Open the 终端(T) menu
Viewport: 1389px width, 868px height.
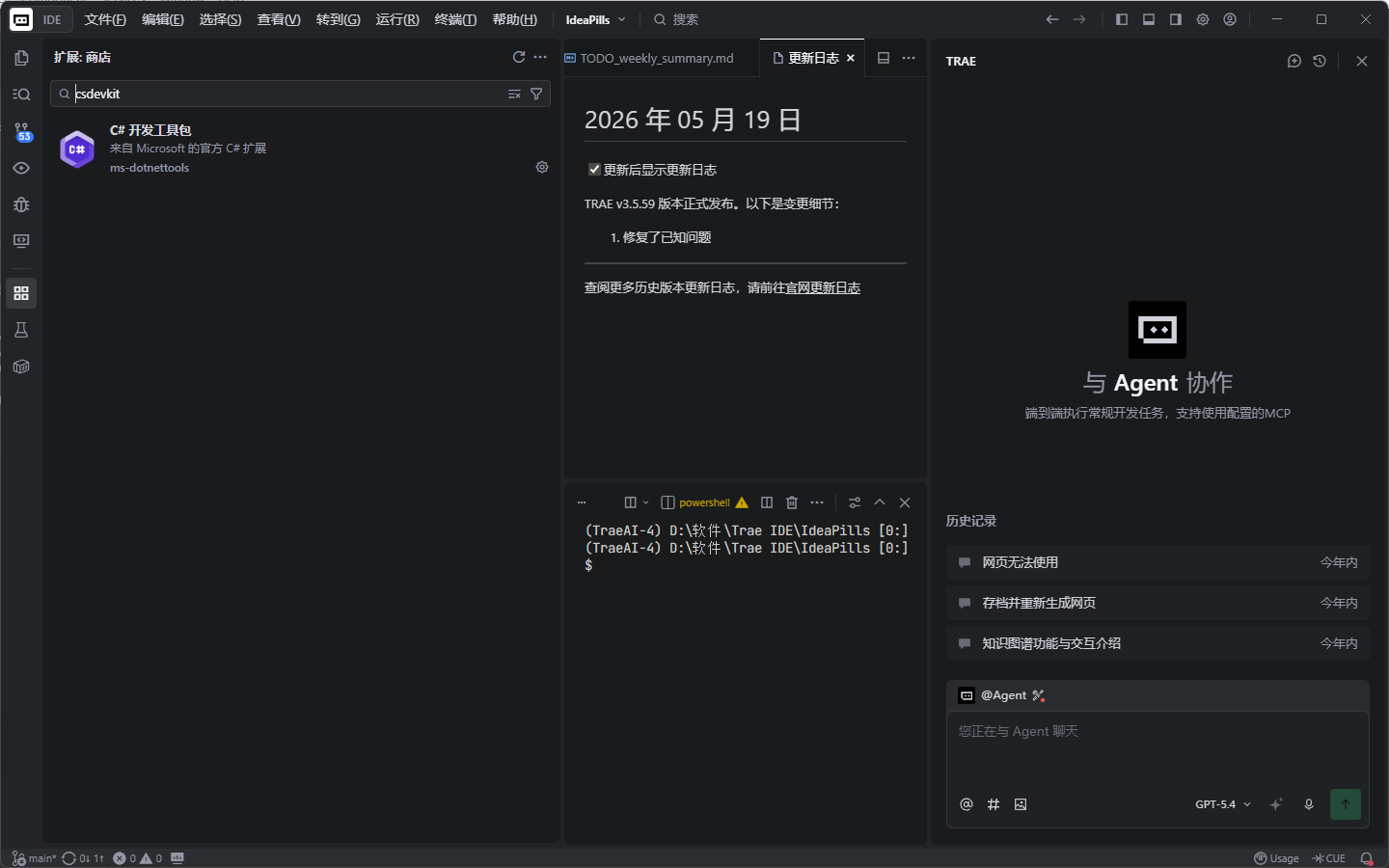click(x=455, y=19)
